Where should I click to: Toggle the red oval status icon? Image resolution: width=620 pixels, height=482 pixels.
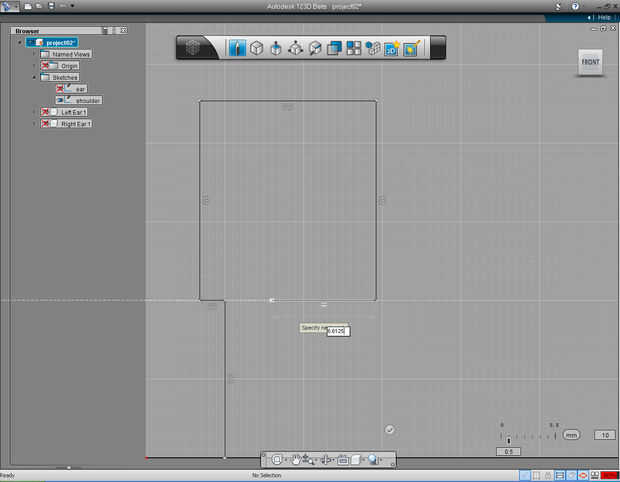click(583, 476)
